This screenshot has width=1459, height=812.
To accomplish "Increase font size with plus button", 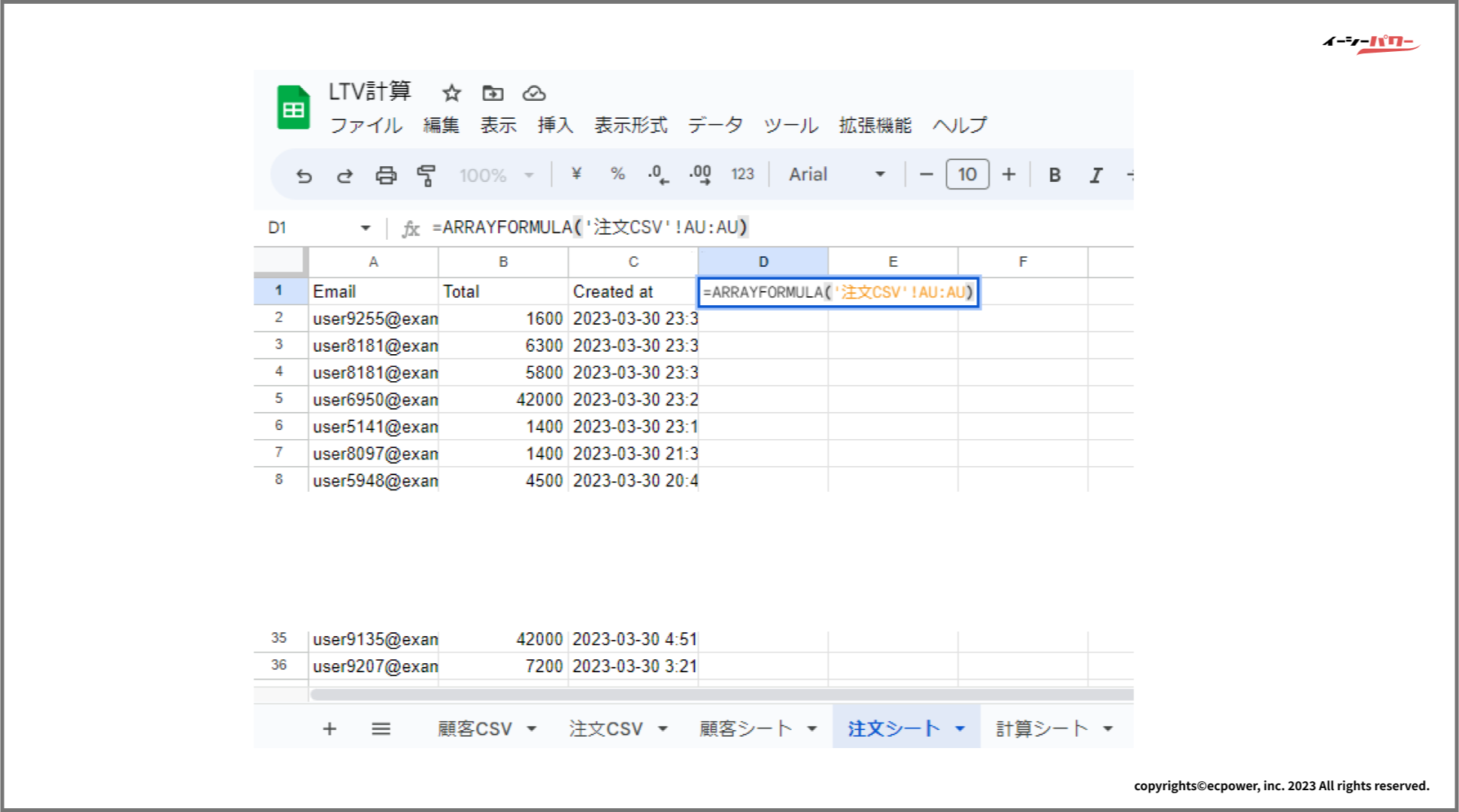I will pyautogui.click(x=1009, y=174).
